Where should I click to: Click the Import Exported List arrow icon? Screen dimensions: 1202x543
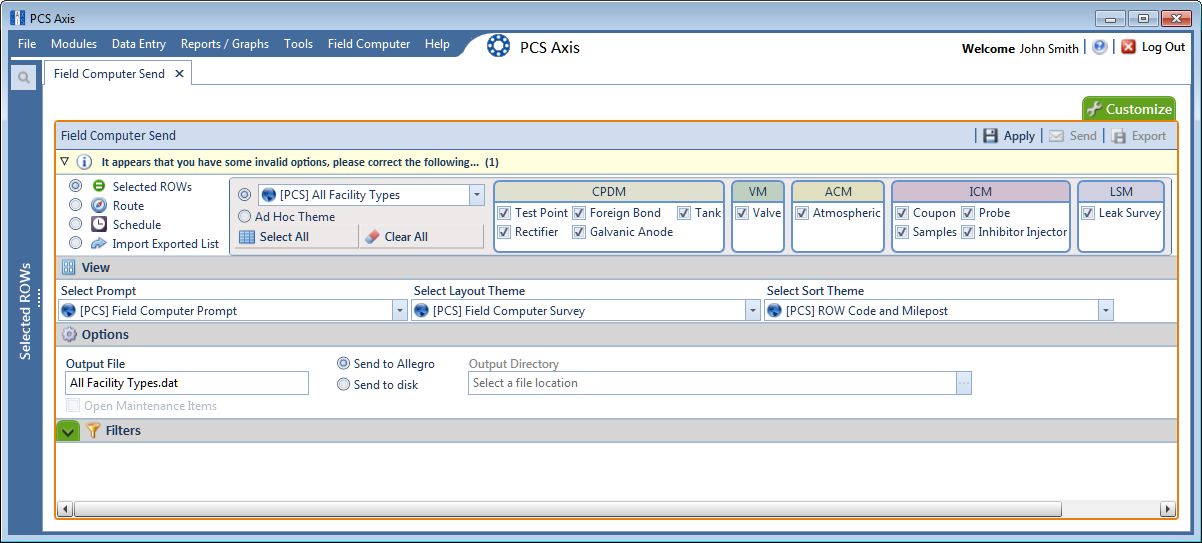(99, 243)
